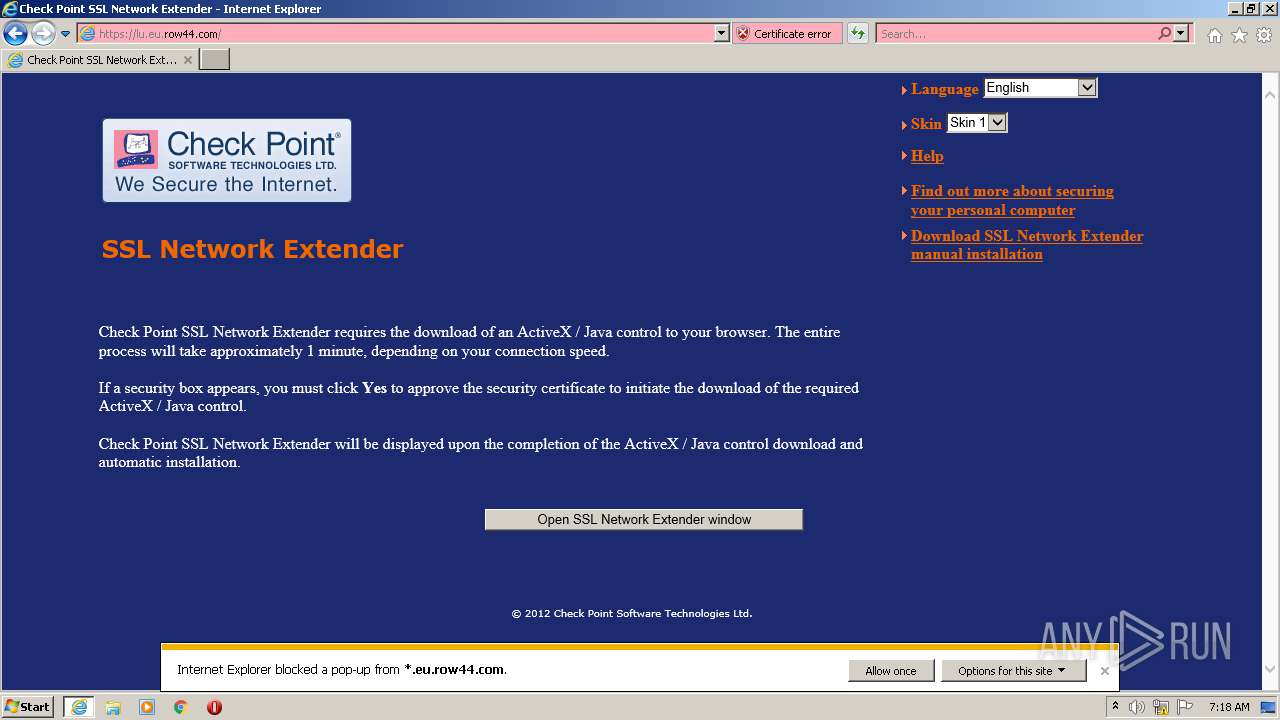Go to Home via the house icon
The image size is (1280, 720).
pyautogui.click(x=1214, y=35)
